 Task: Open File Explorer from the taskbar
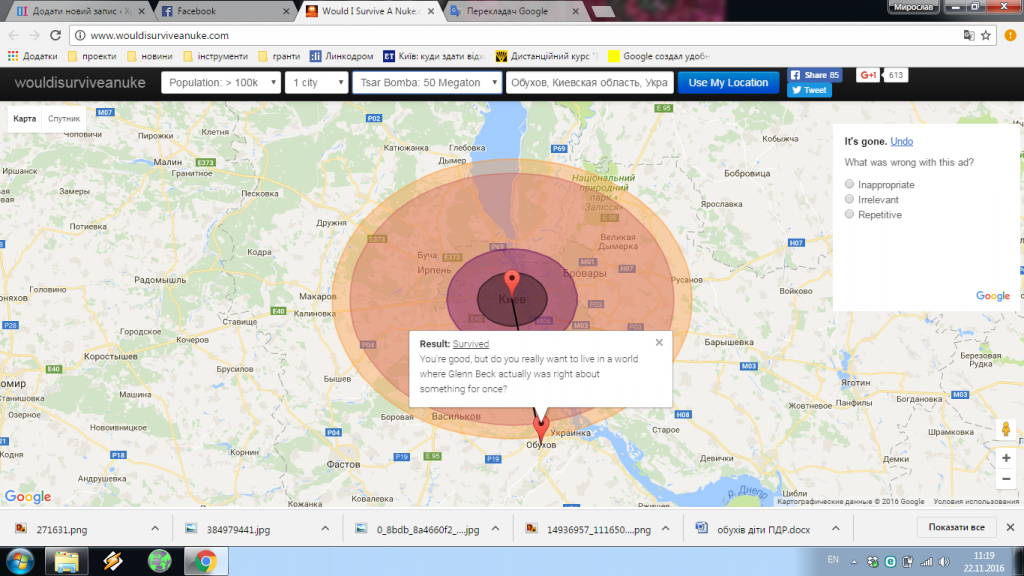point(66,561)
